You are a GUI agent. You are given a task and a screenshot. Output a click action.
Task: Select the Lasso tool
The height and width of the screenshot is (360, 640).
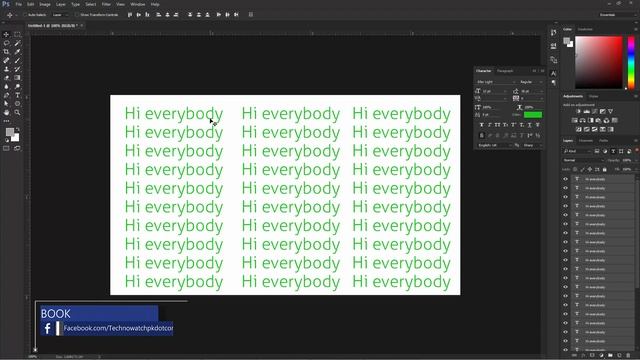click(6, 43)
